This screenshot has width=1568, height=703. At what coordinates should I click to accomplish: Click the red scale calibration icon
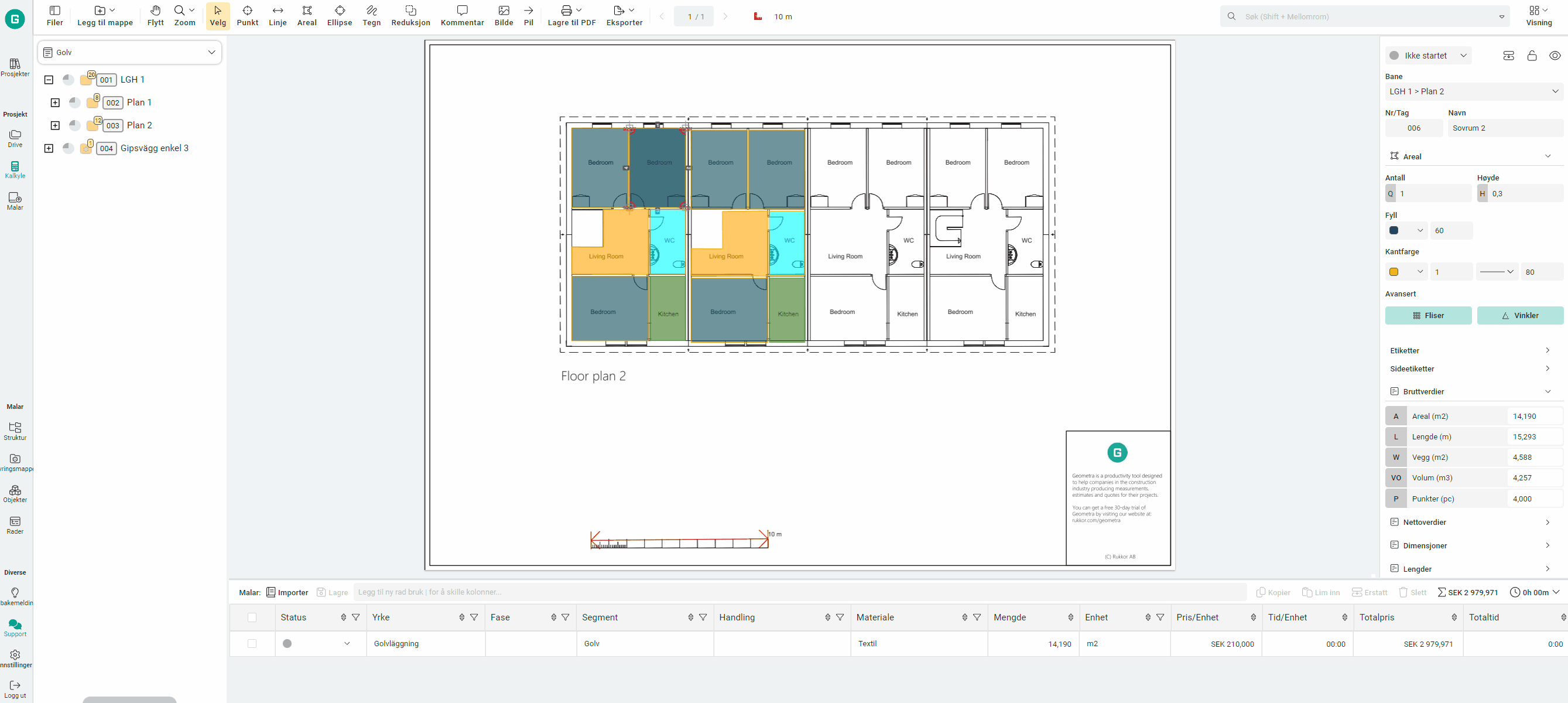click(758, 16)
